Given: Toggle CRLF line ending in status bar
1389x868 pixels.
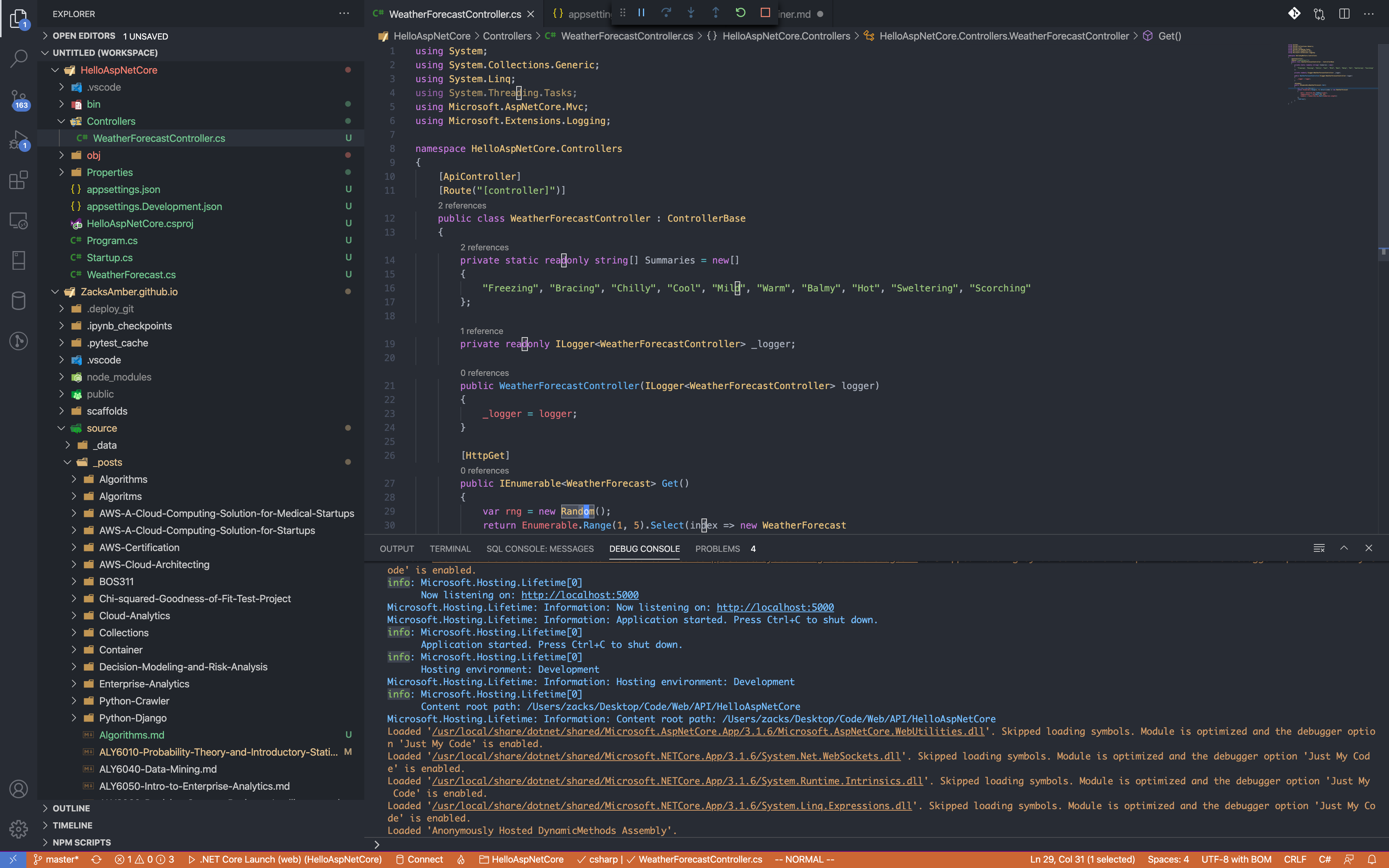Looking at the screenshot, I should point(1295,859).
